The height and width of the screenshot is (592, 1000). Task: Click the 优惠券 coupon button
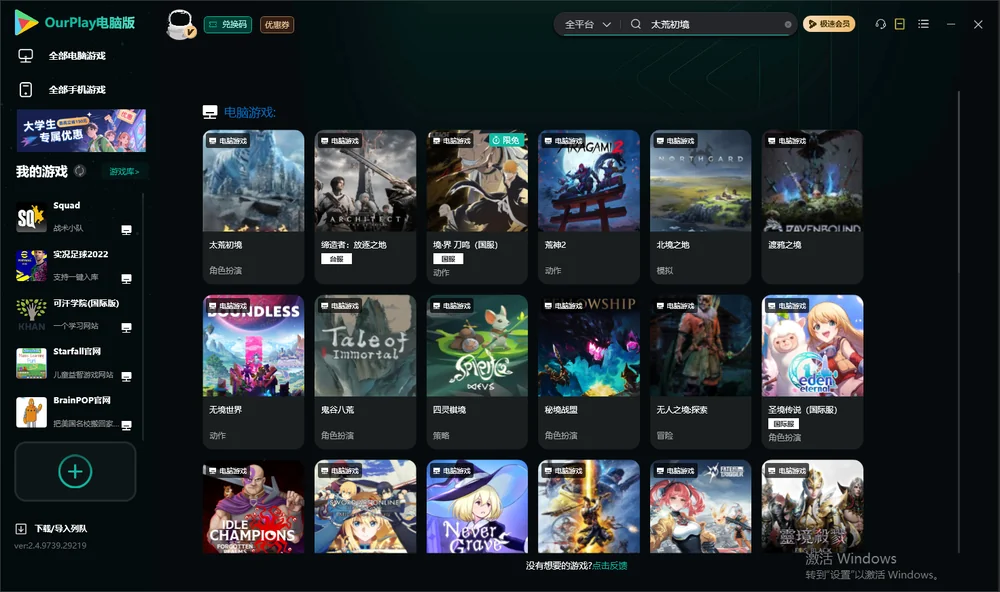[x=277, y=25]
